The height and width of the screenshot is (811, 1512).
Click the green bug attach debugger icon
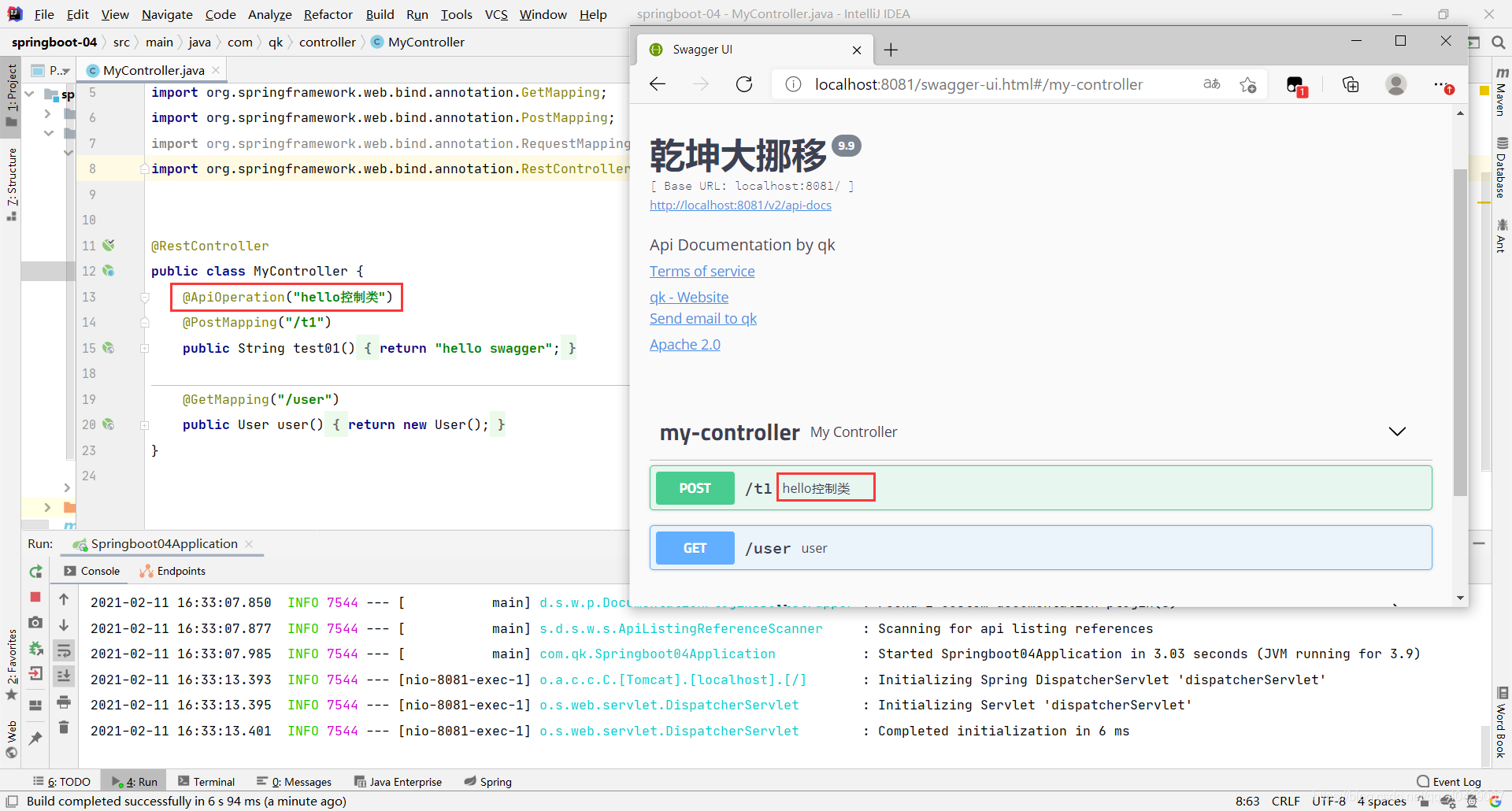[35, 648]
